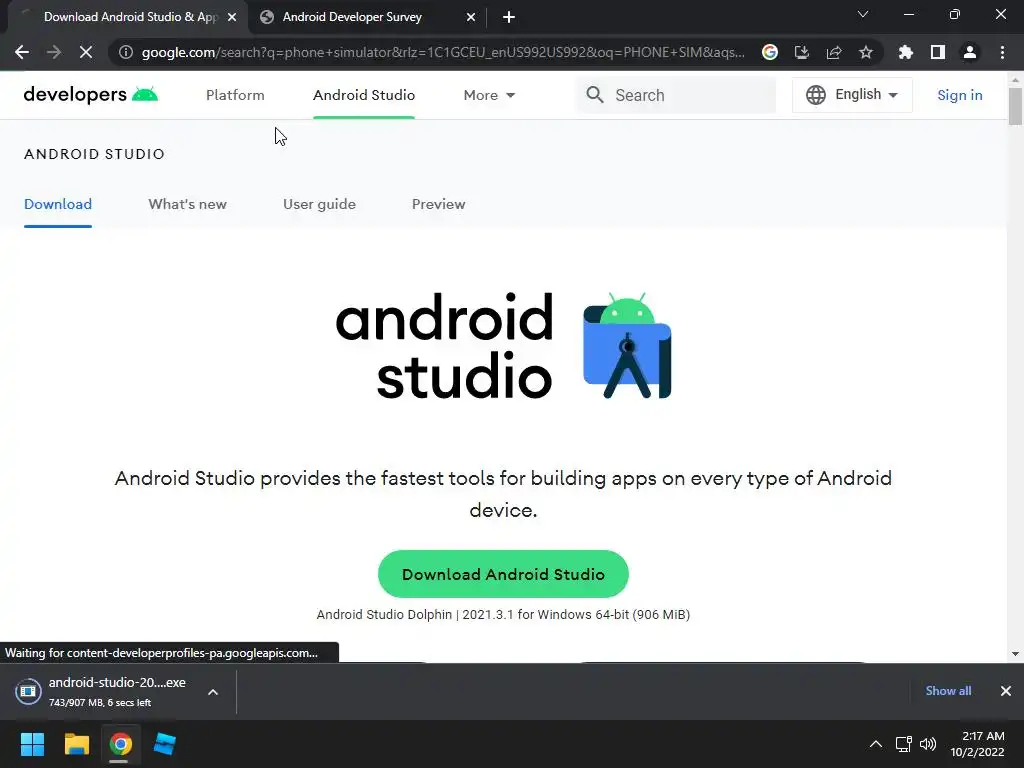The image size is (1024, 768).
Task: Click the browser forward arrow
Action: pos(54,52)
